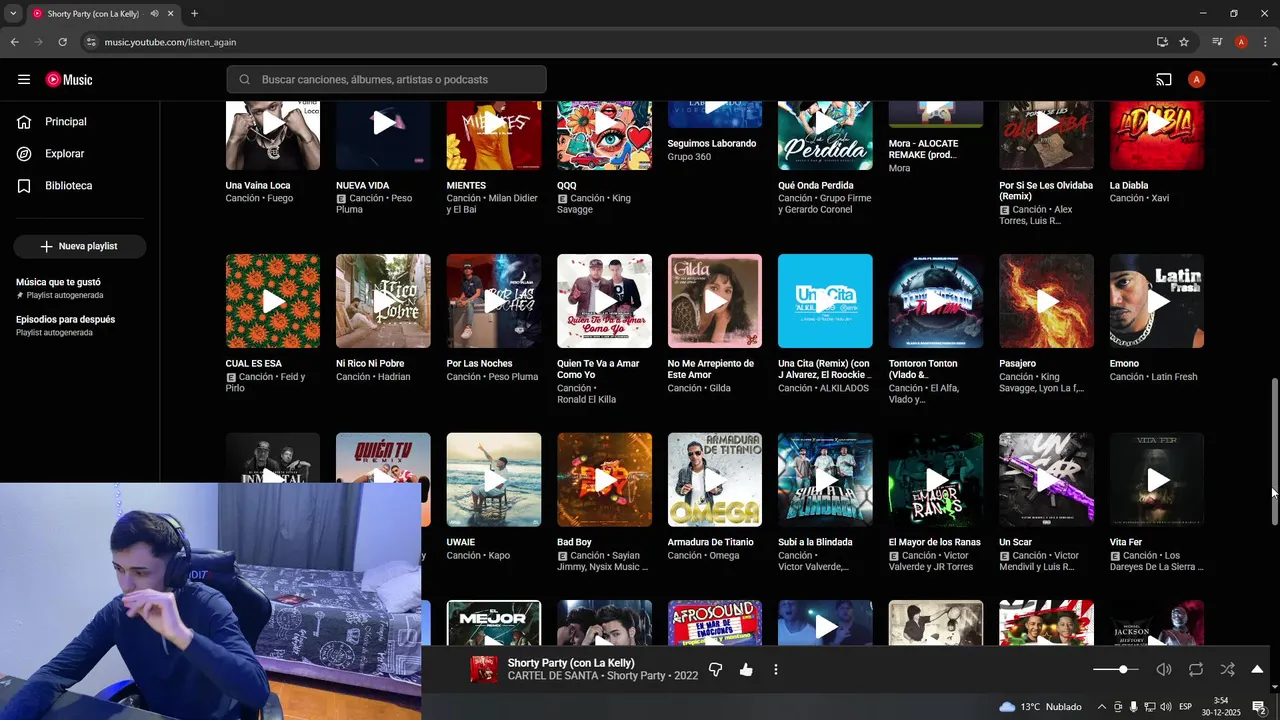Play the UWAIE song thumbnail

494,480
